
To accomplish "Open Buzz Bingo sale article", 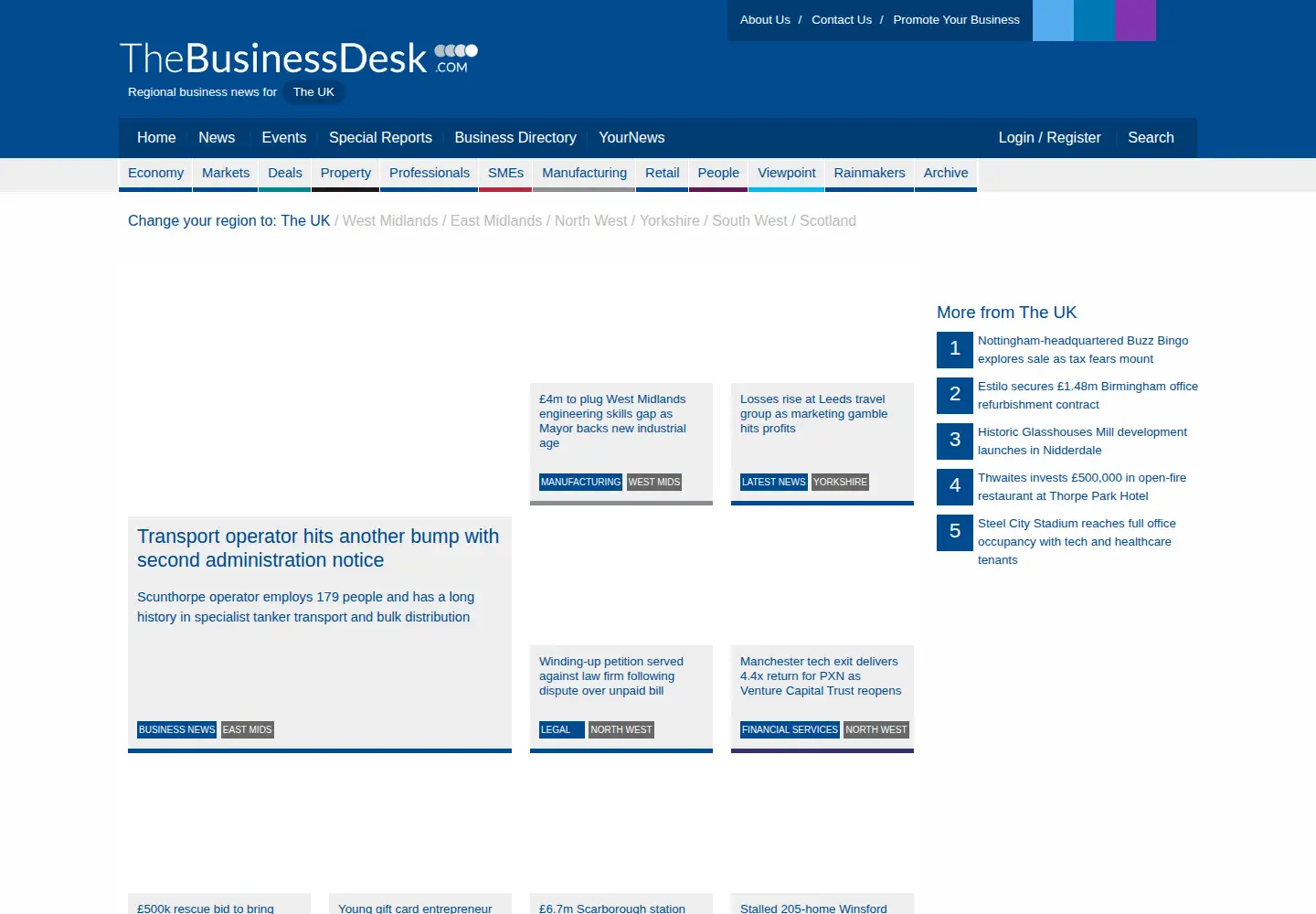I will pyautogui.click(x=1083, y=350).
